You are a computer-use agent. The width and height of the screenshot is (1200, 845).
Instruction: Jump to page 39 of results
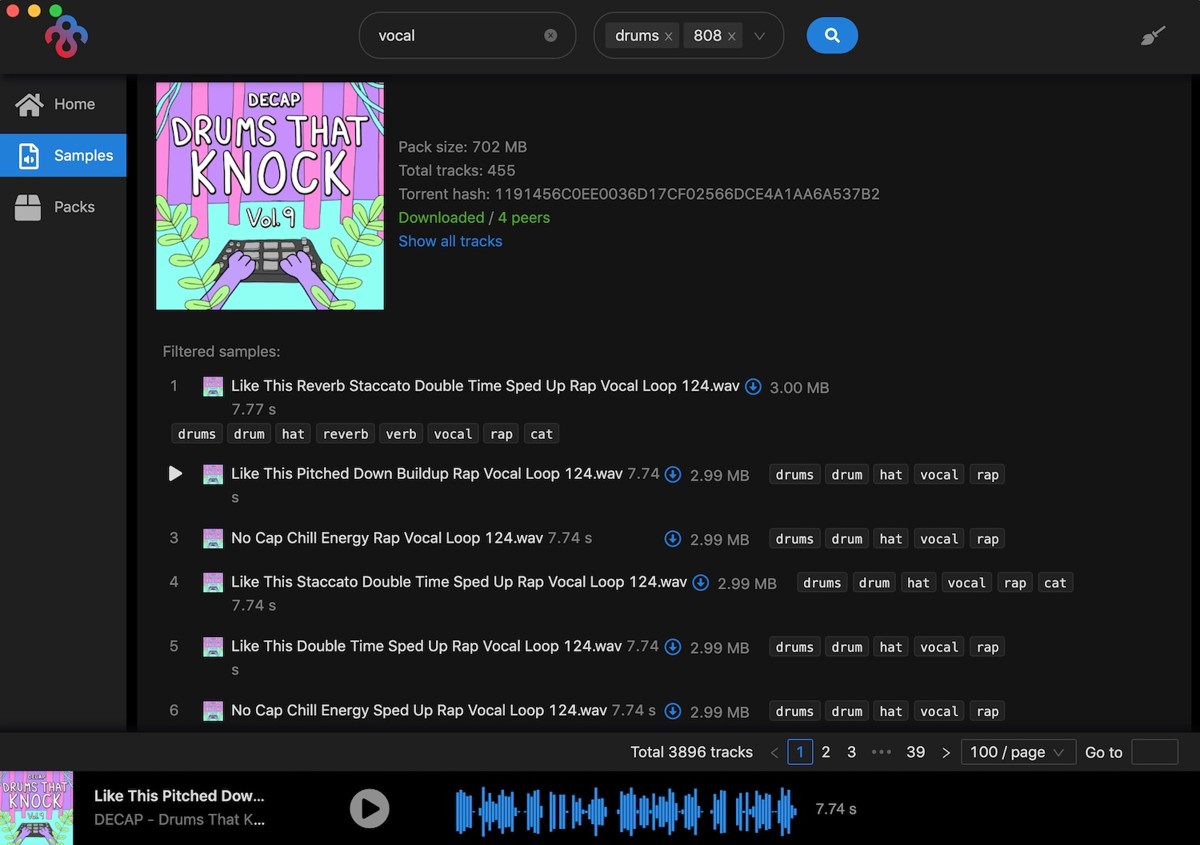click(915, 752)
